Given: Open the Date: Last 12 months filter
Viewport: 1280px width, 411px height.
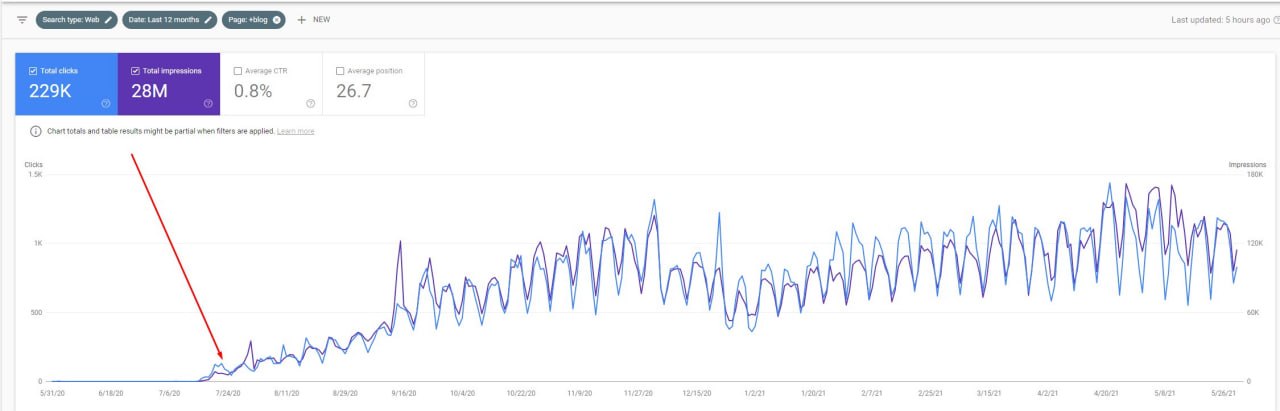Looking at the screenshot, I should tap(163, 20).
